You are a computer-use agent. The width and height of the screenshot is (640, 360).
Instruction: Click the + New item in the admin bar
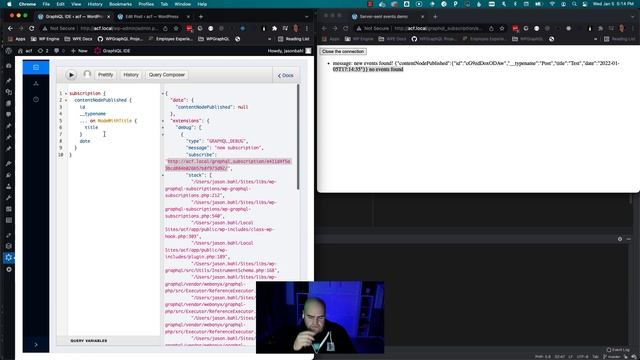[x=79, y=51]
